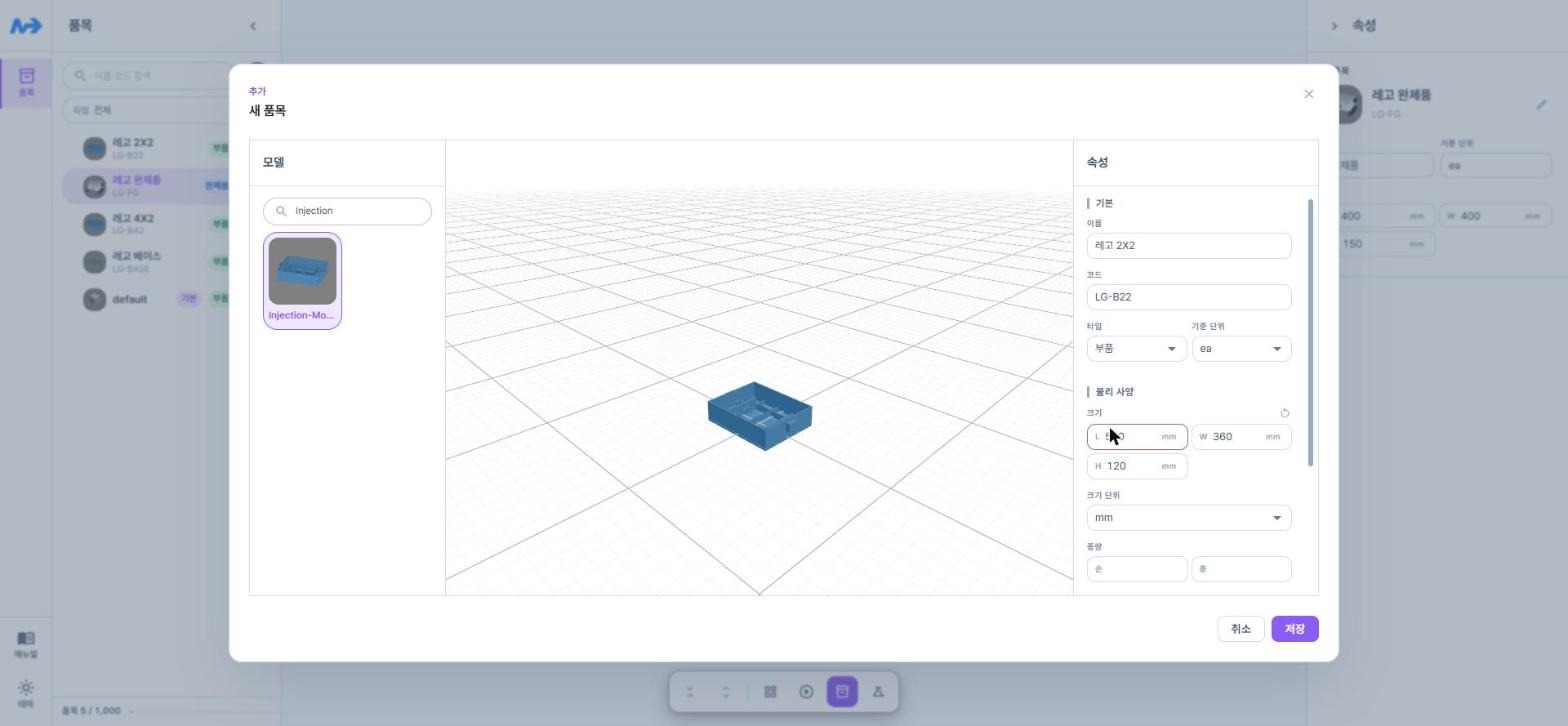This screenshot has width=1568, height=726.
Task: Close the 새 품목 dialog
Action: click(x=1309, y=94)
